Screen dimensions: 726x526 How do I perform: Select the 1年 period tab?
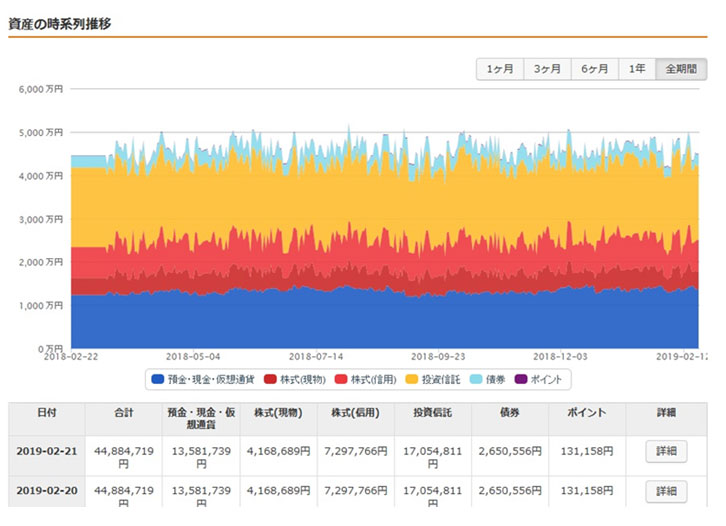pyautogui.click(x=637, y=69)
